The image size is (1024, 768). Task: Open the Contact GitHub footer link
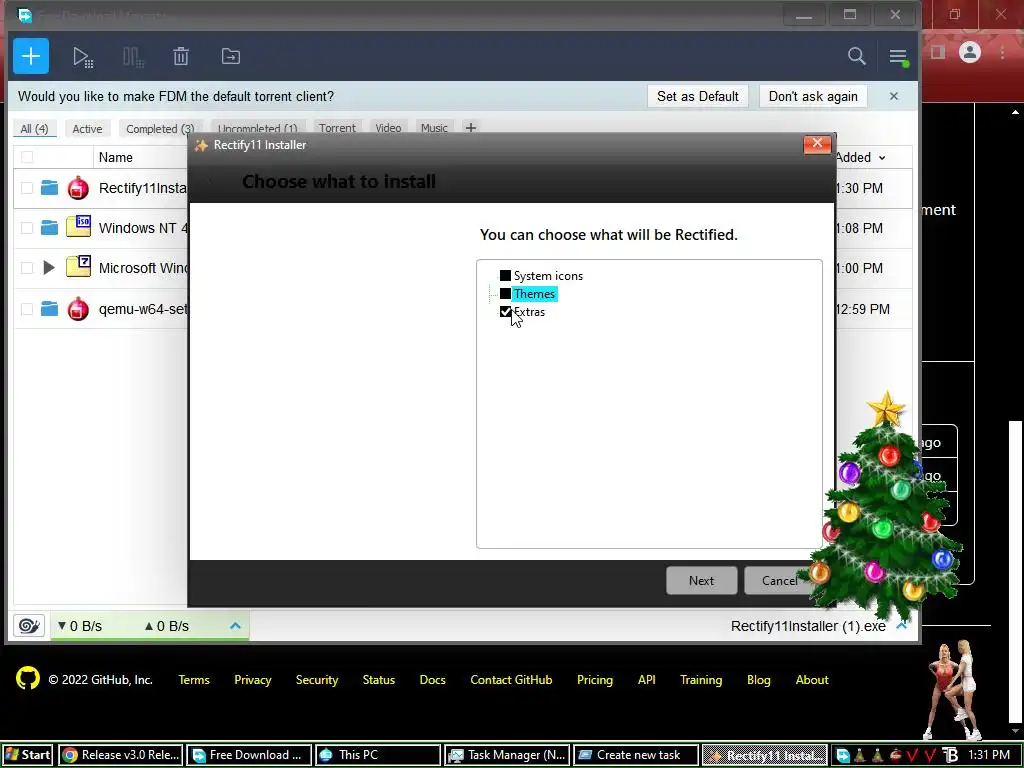tap(511, 680)
